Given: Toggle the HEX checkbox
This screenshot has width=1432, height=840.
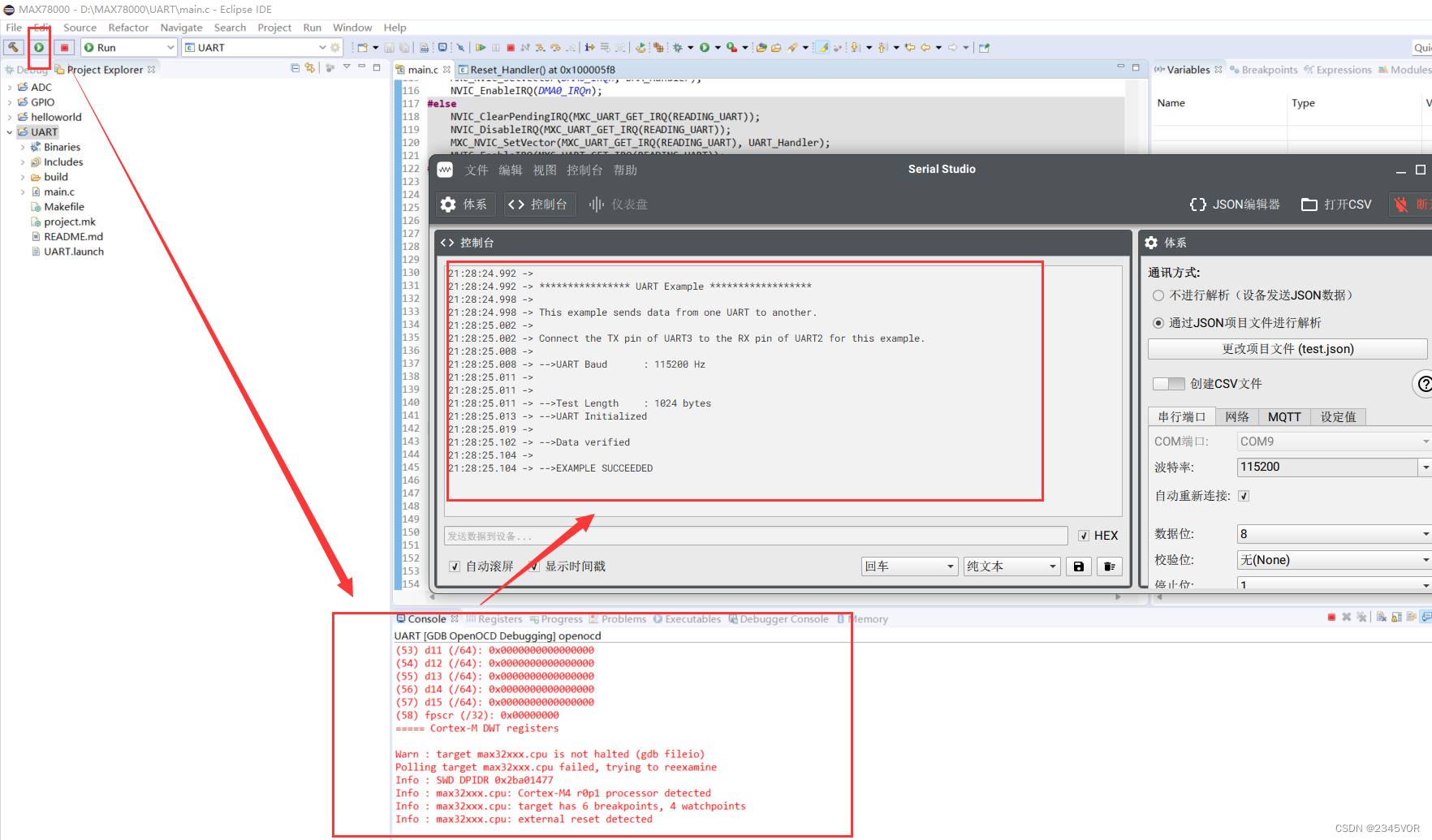Looking at the screenshot, I should [x=1084, y=536].
